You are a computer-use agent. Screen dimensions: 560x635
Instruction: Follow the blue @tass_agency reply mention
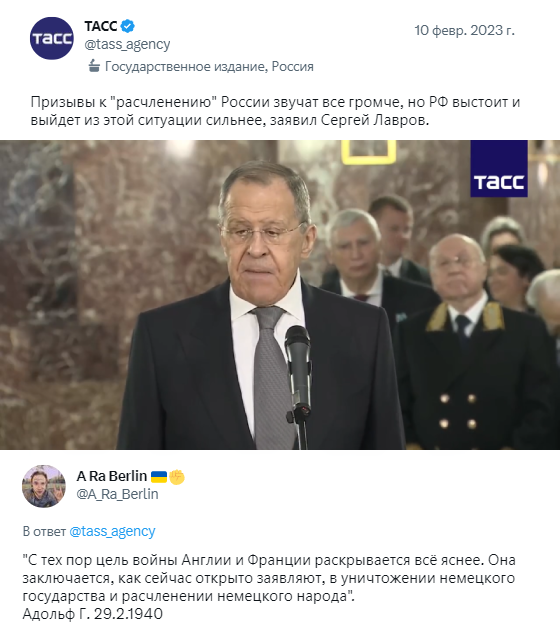point(112,531)
